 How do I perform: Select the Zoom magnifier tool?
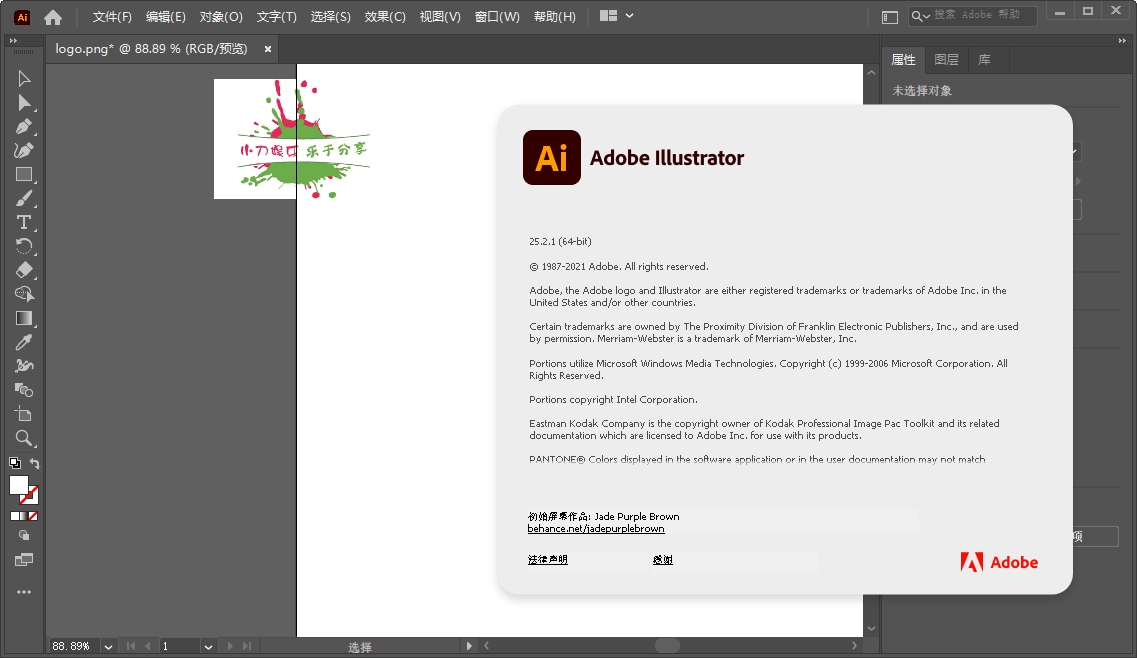tap(24, 438)
